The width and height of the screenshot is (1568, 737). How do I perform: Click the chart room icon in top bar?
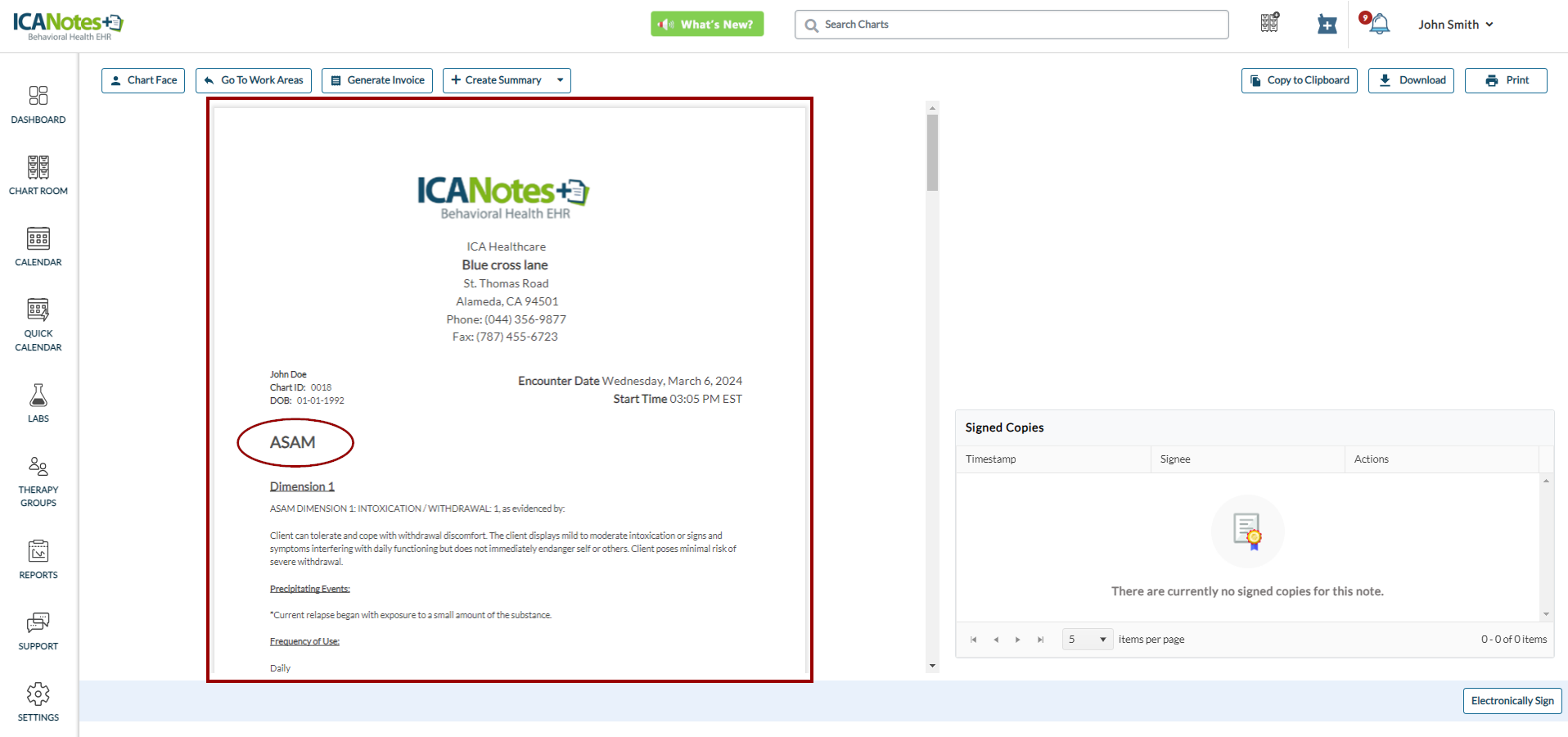pos(1269,23)
